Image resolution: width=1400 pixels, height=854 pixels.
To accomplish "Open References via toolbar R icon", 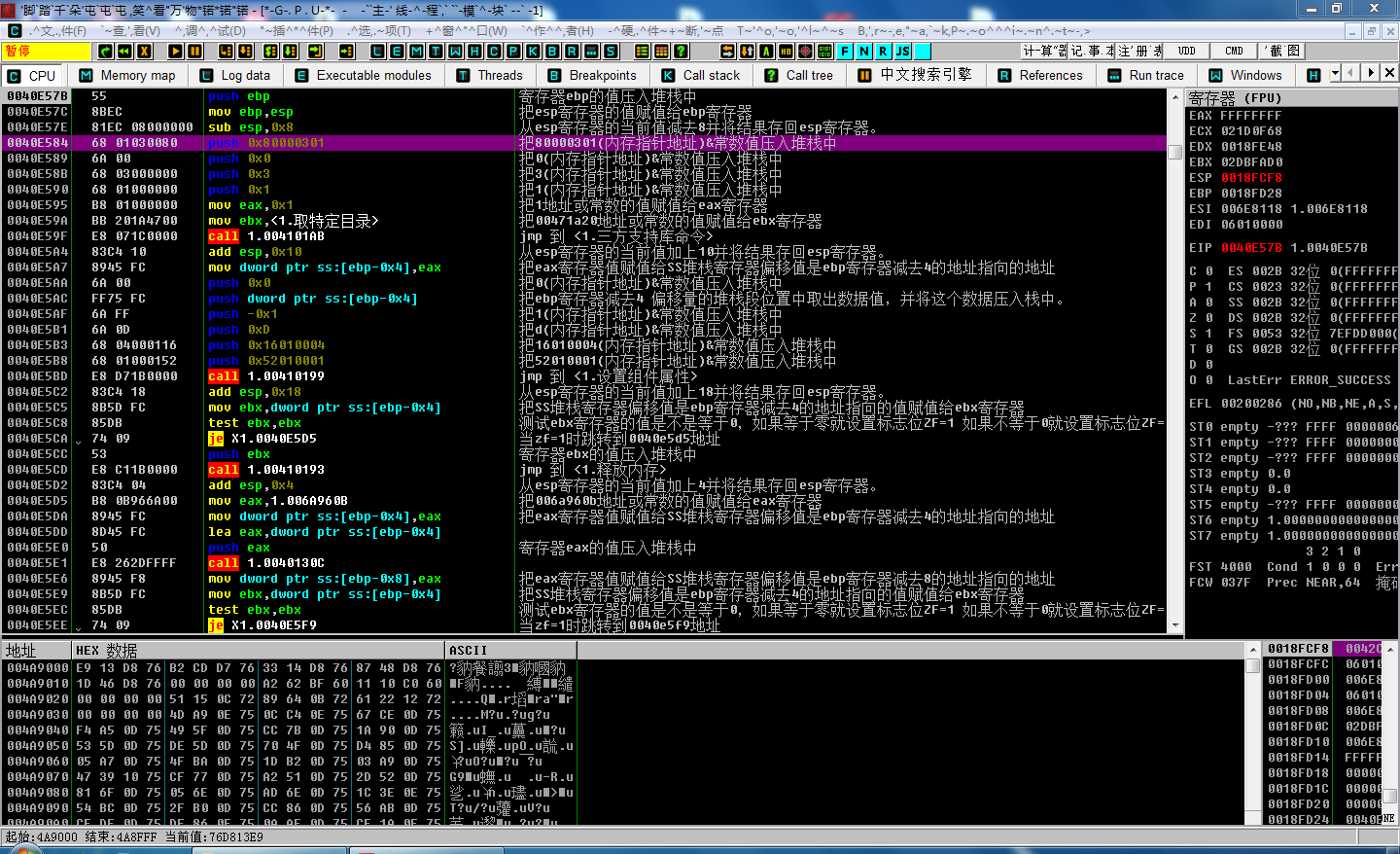I will pos(572,51).
